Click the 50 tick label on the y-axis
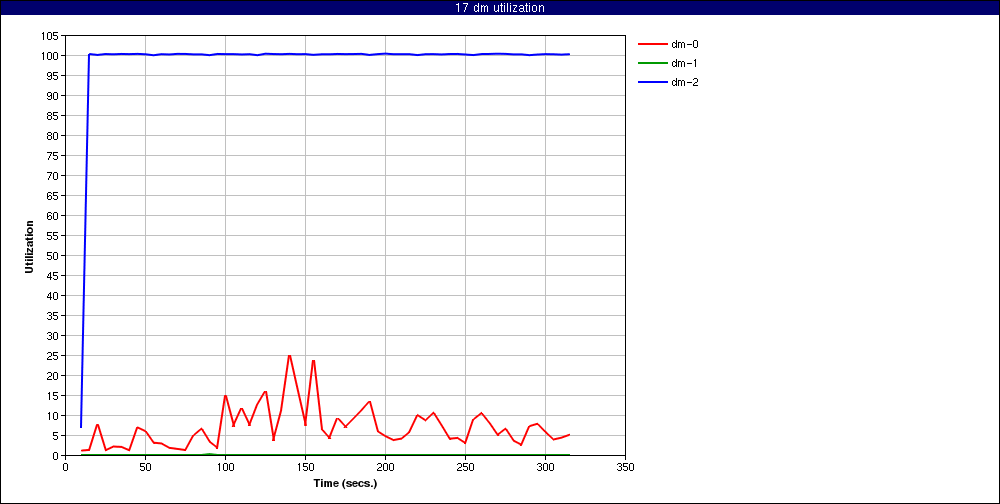The height and width of the screenshot is (504, 1000). coord(54,256)
